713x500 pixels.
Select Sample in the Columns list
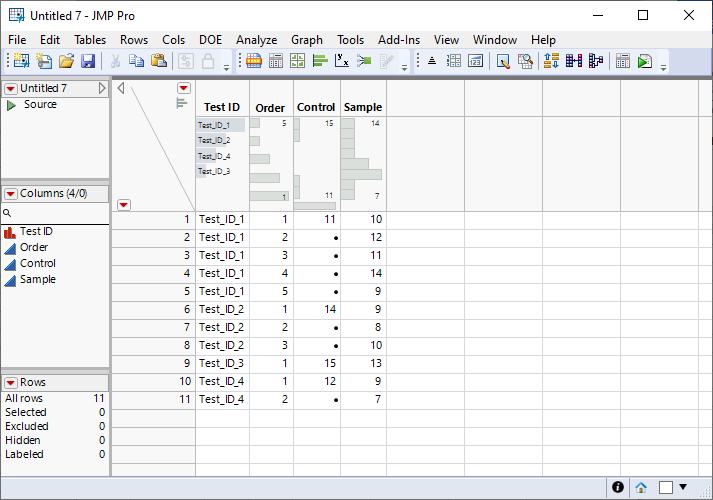click(38, 279)
